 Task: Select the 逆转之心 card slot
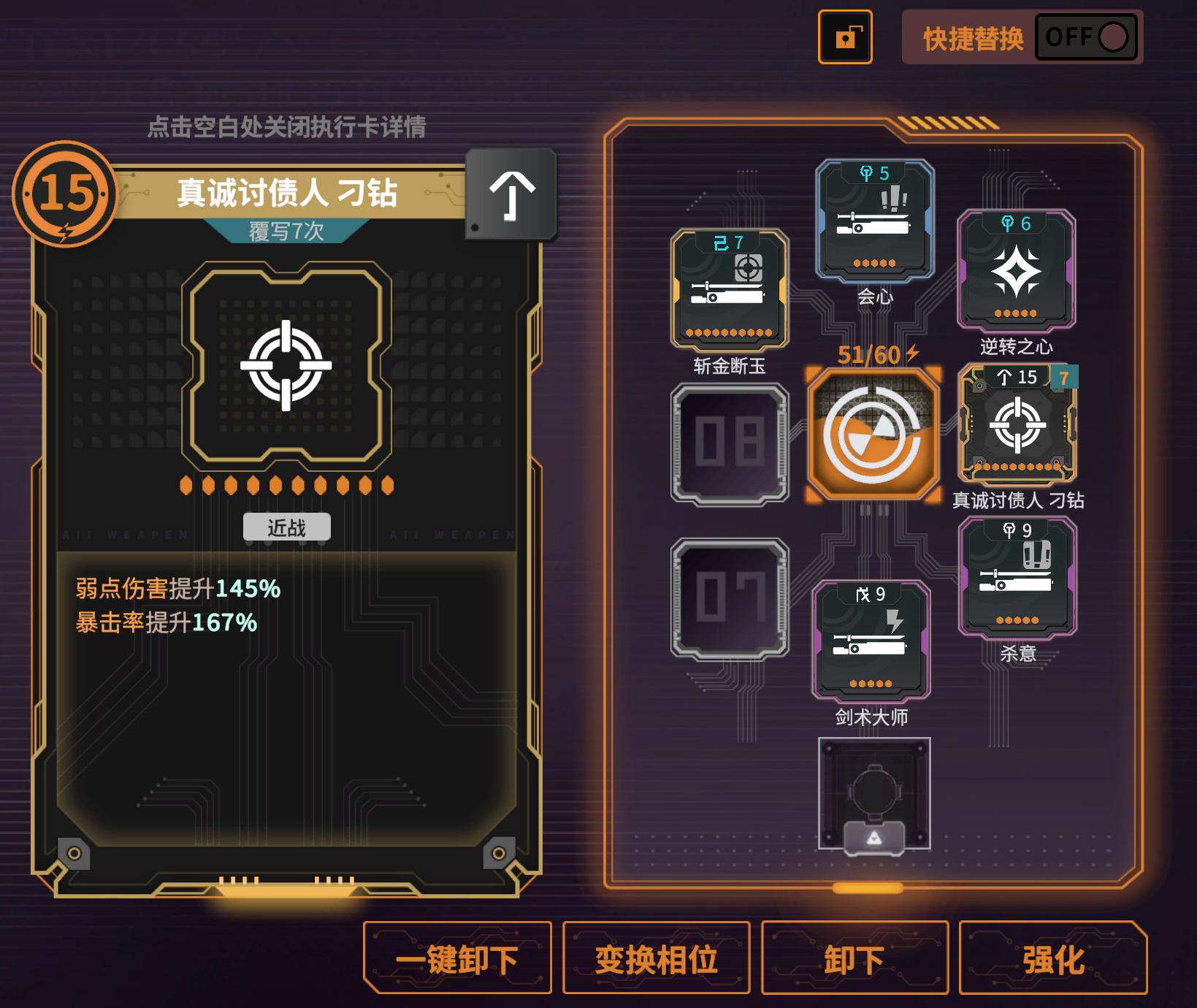1016,270
